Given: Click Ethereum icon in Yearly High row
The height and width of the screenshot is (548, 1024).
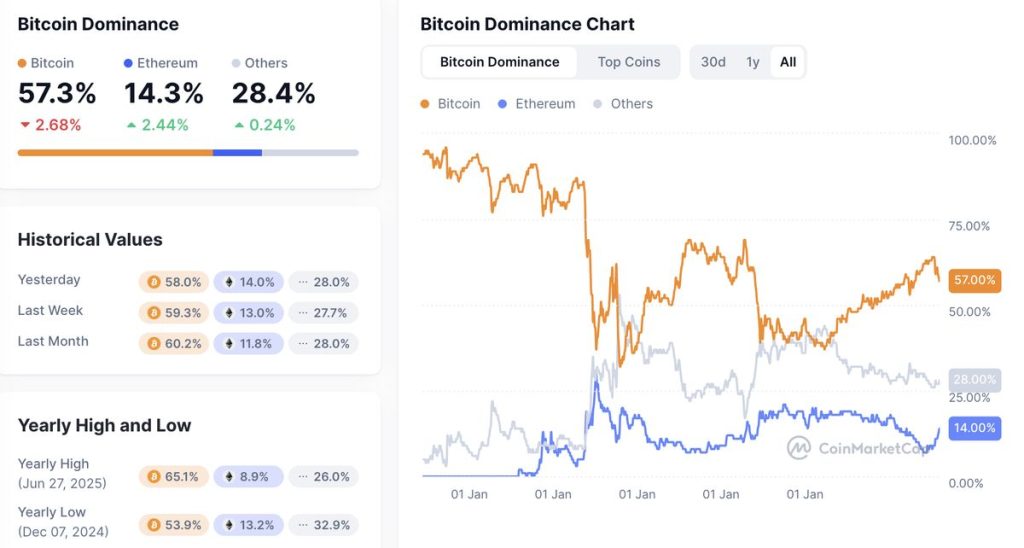Looking at the screenshot, I should click(229, 477).
